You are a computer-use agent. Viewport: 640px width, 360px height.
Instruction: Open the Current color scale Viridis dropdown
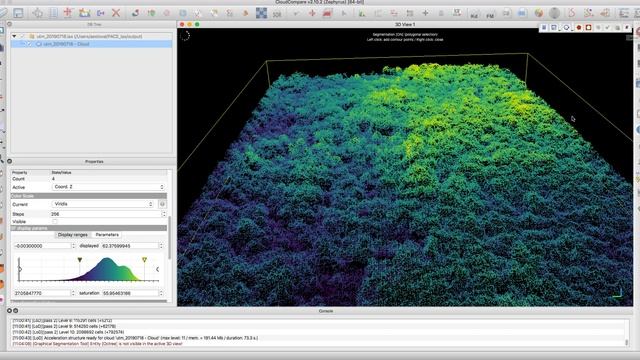tap(103, 204)
